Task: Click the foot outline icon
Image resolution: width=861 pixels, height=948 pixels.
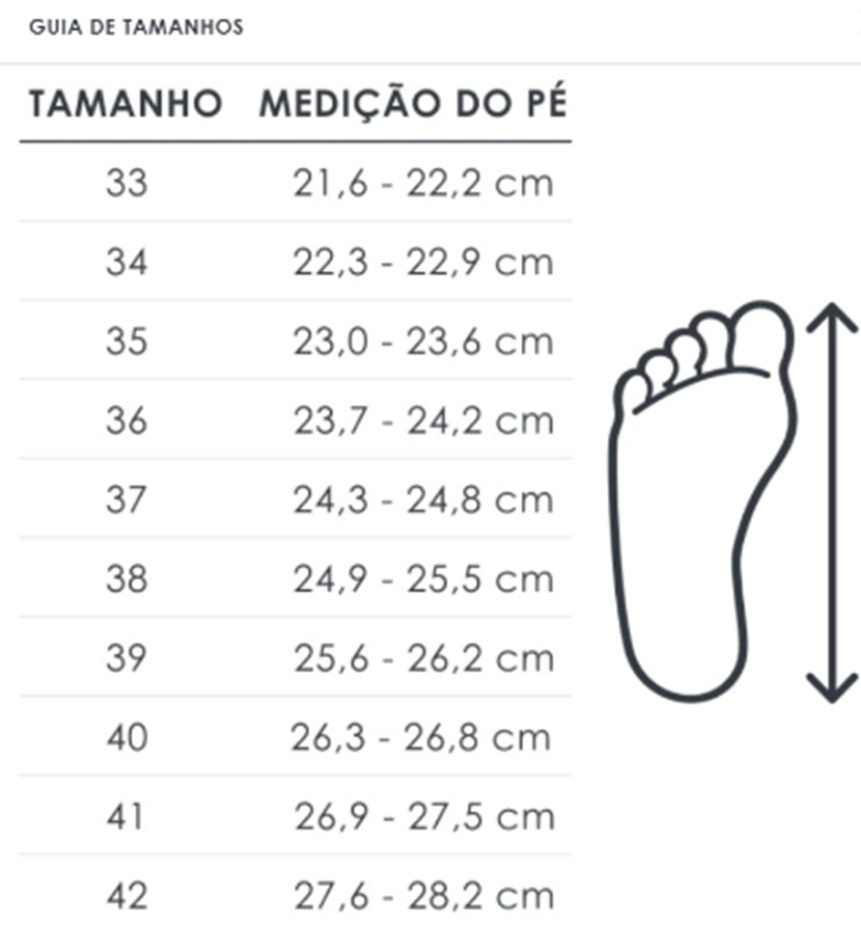Action: click(701, 501)
